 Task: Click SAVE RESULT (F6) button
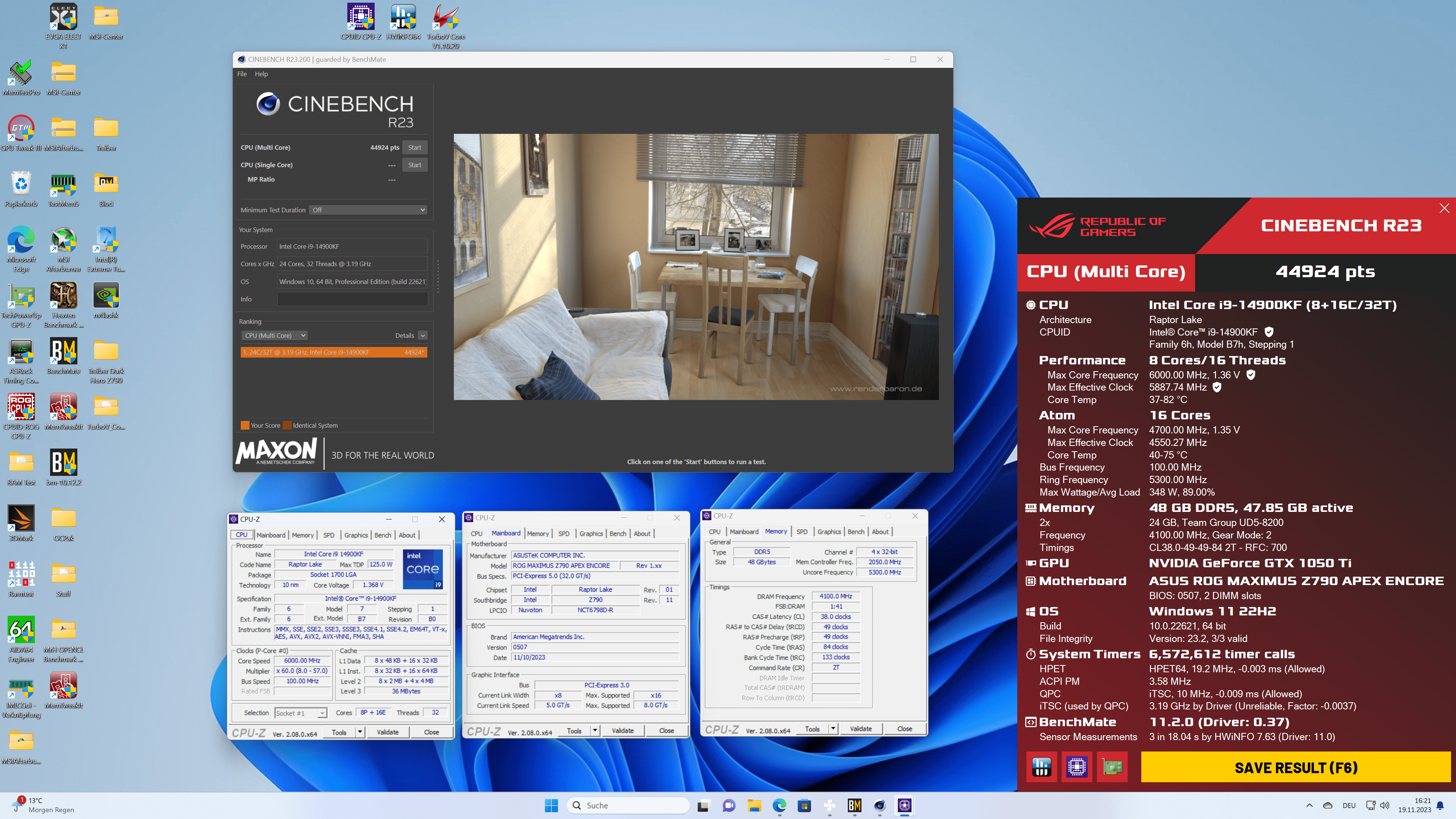click(1296, 767)
